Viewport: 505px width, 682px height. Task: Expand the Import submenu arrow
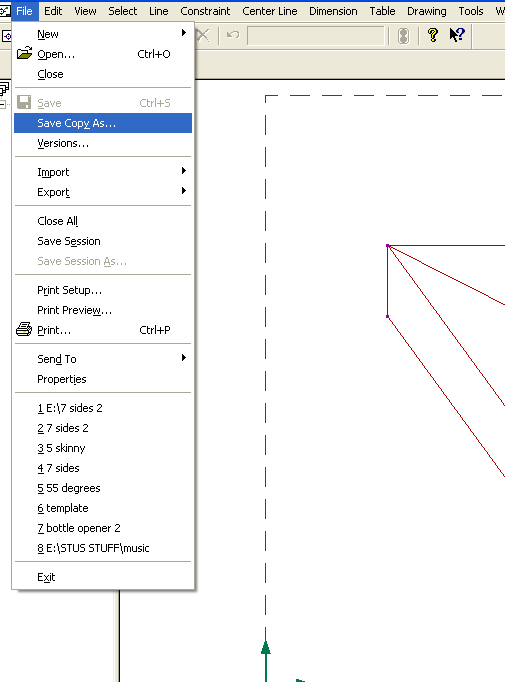(x=184, y=171)
